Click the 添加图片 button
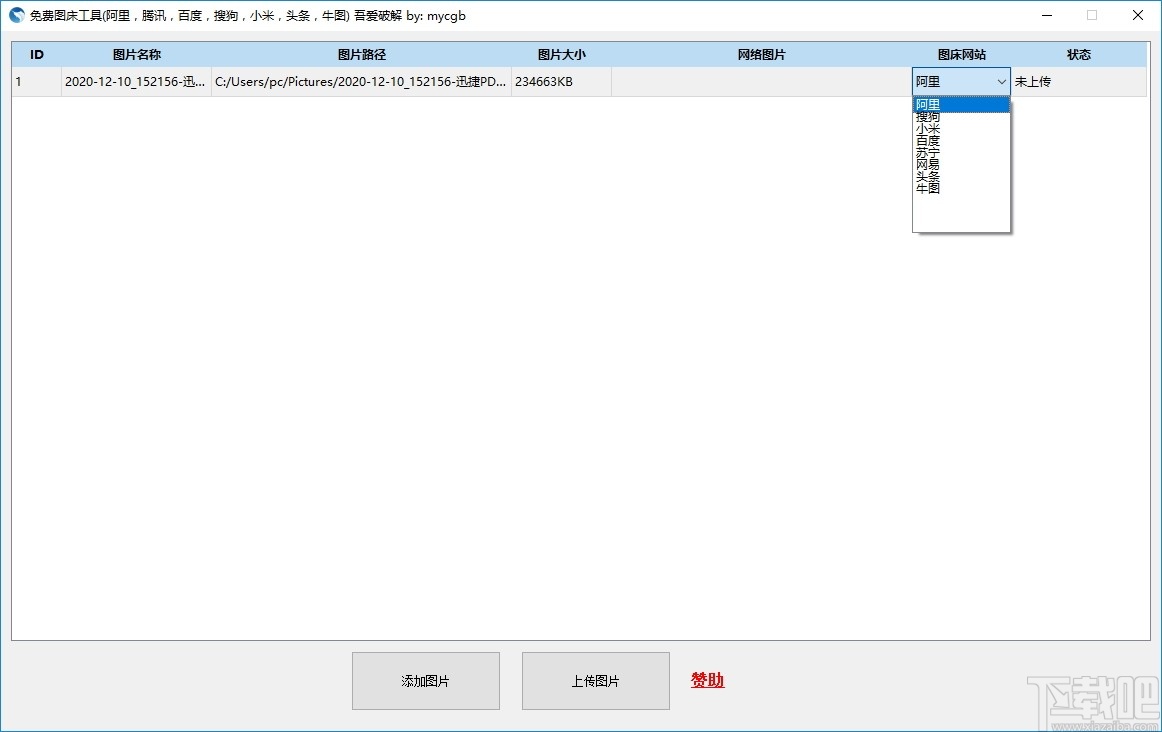The image size is (1162, 732). (x=425, y=680)
